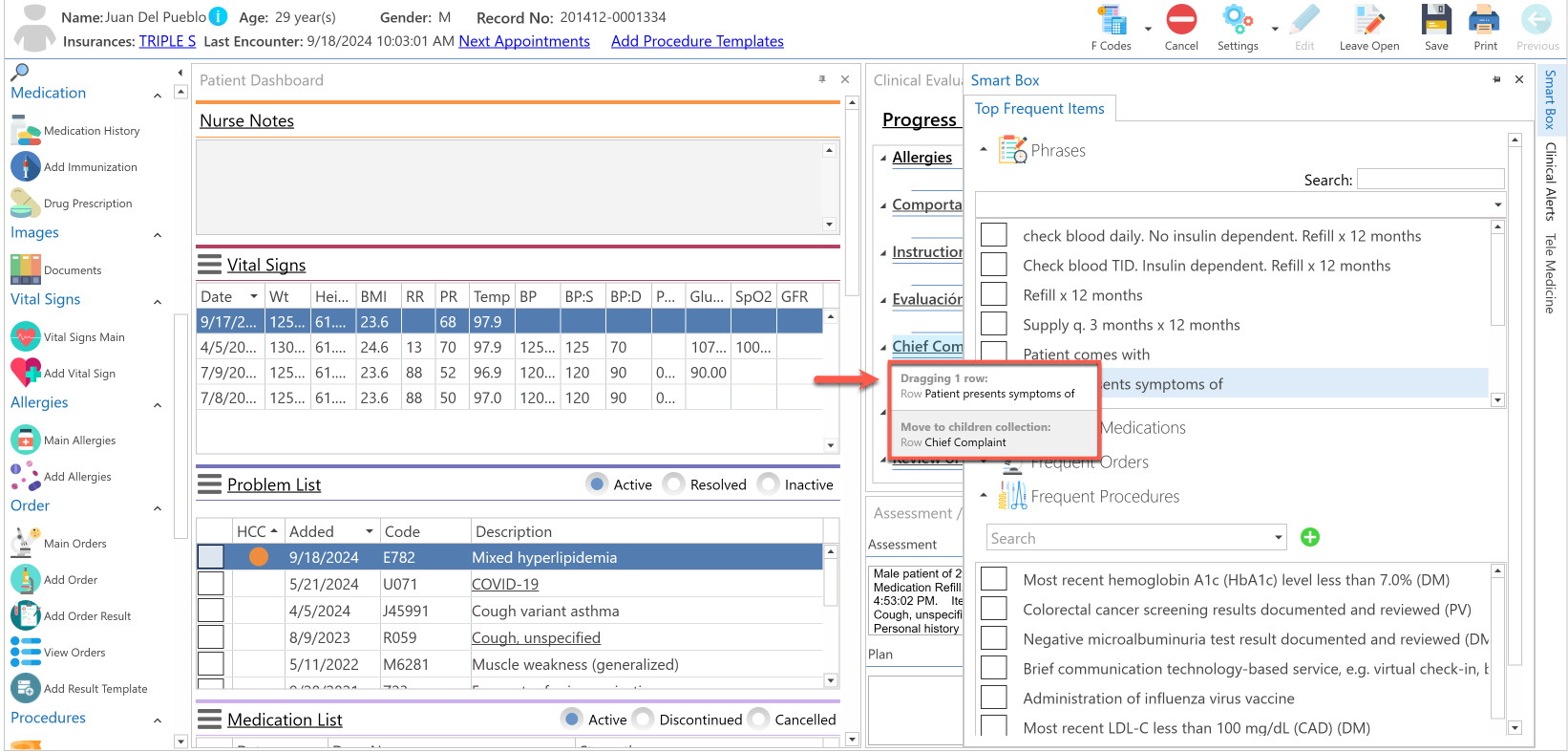Open the F Codes toolbar icon

point(1111,21)
